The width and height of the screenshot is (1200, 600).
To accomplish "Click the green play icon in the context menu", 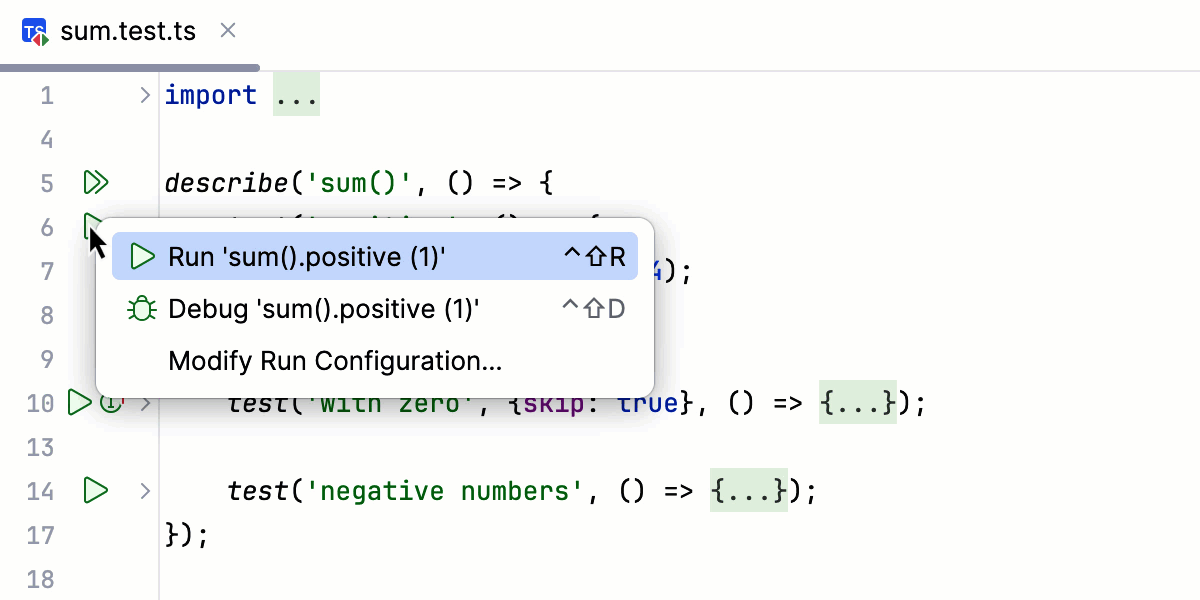I will 141,256.
